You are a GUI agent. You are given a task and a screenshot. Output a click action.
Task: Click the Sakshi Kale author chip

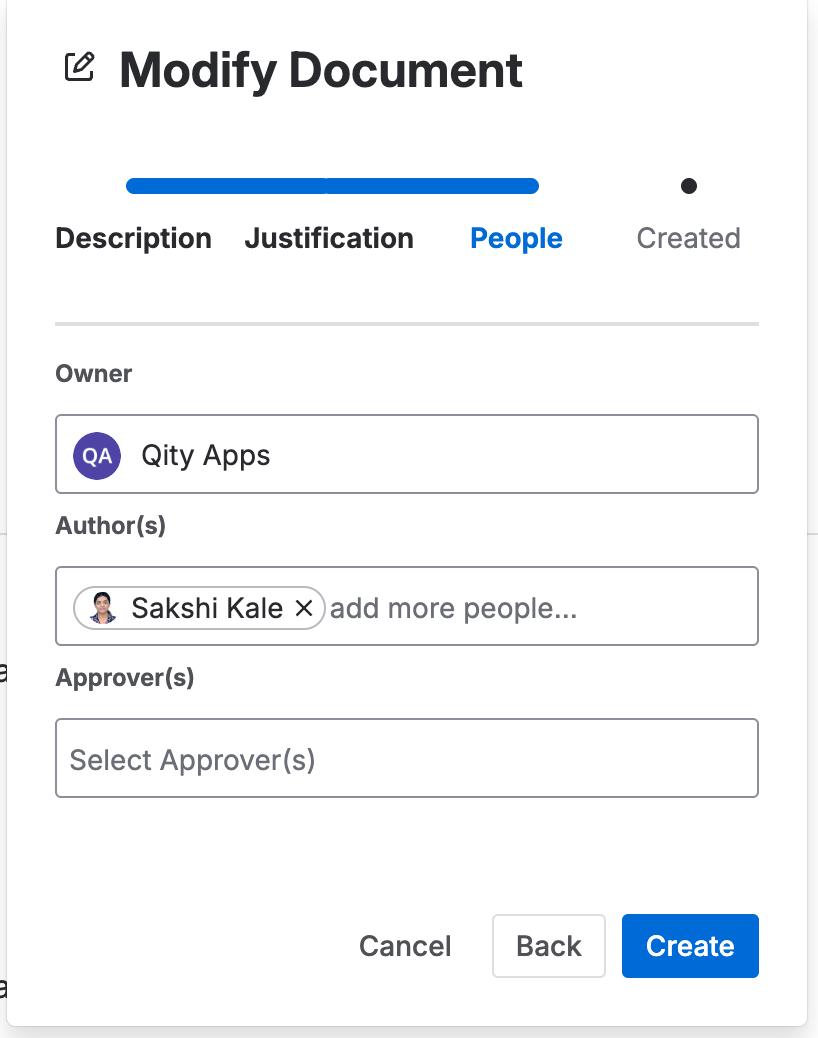click(199, 608)
